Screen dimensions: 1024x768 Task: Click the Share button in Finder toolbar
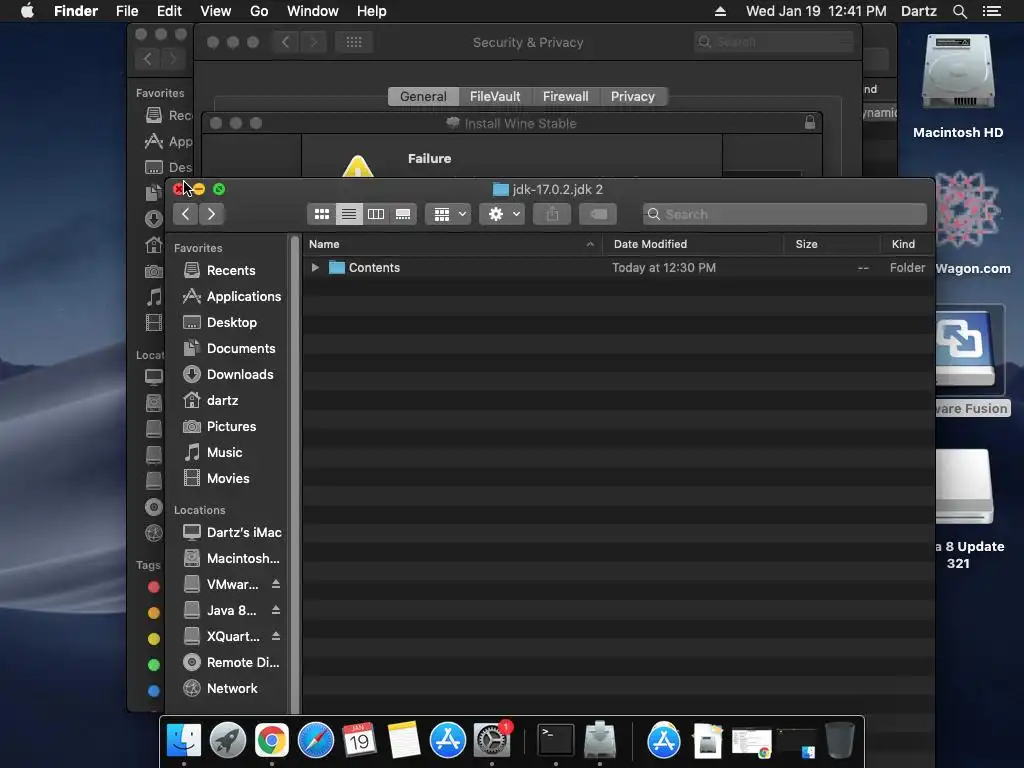(x=552, y=214)
